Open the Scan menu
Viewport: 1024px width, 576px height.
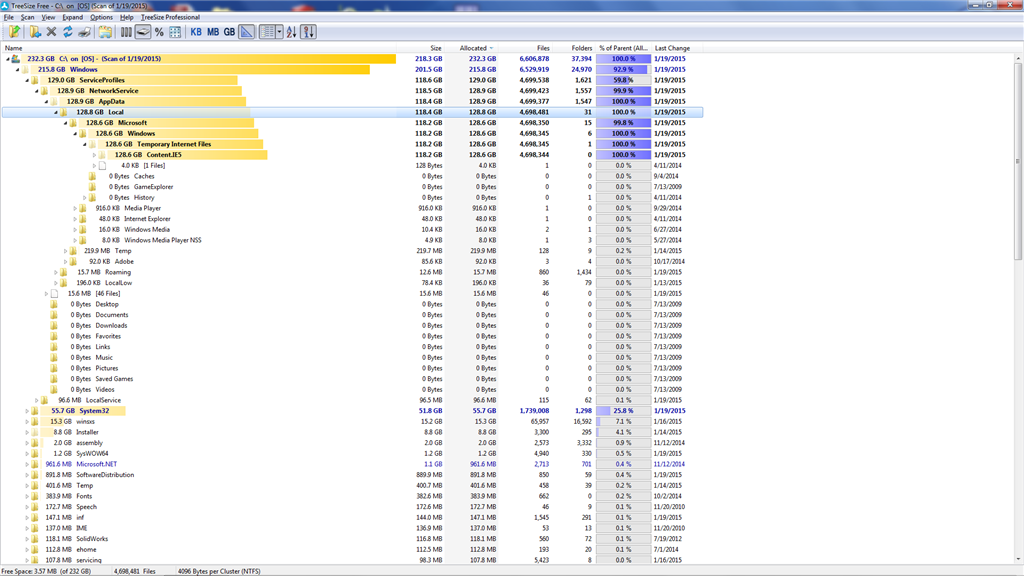pyautogui.click(x=27, y=17)
